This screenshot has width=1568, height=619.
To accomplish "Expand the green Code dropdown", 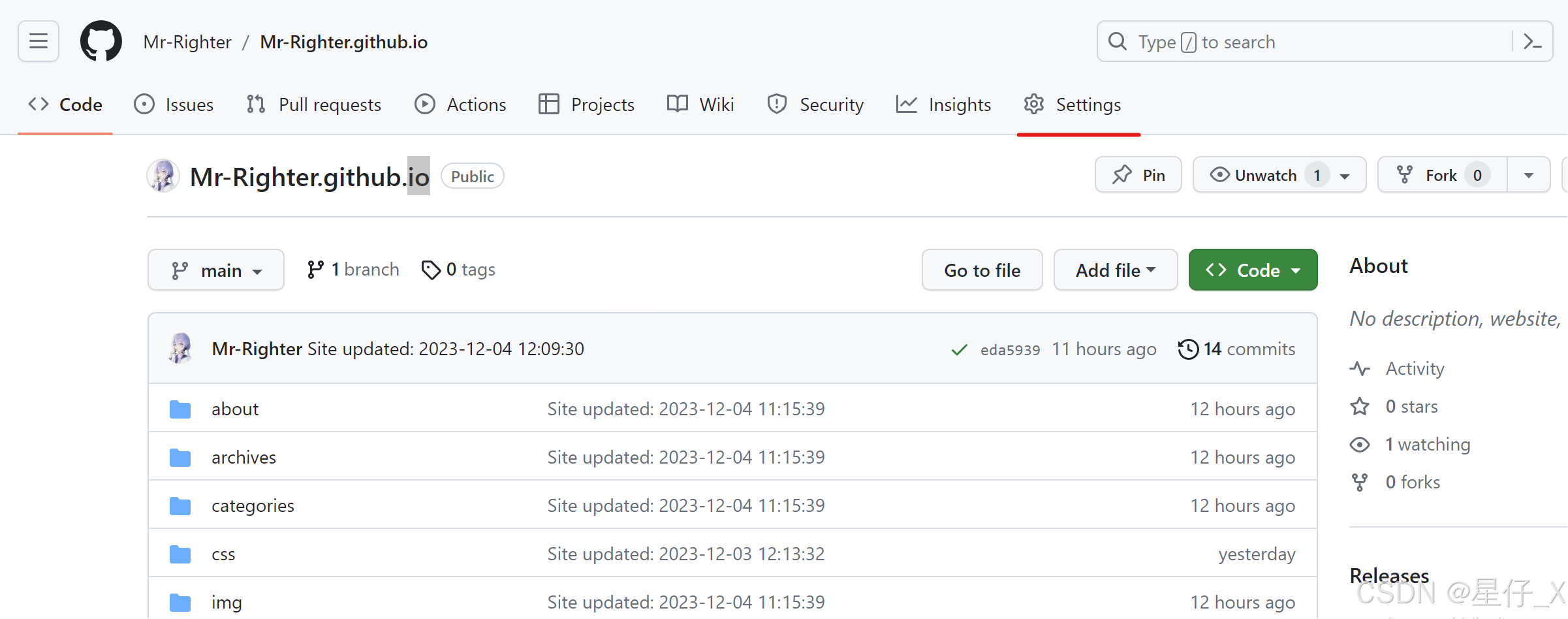I will tap(1253, 270).
